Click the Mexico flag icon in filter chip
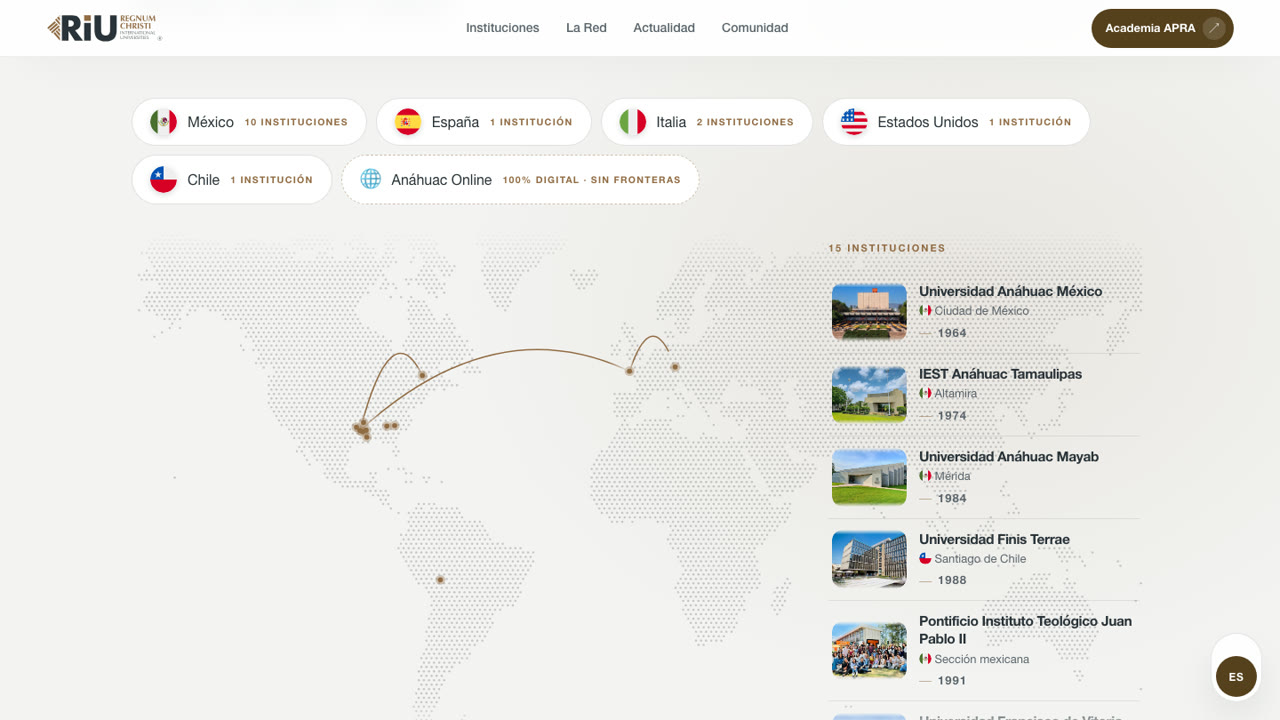Viewport: 1280px width, 720px height. pyautogui.click(x=163, y=122)
